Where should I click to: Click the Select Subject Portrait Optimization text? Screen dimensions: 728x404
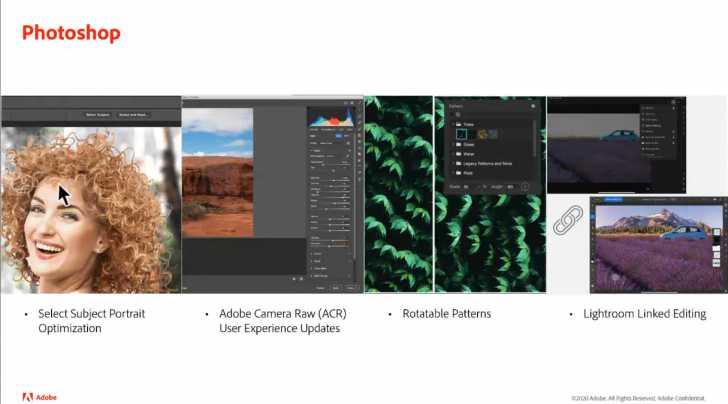point(91,321)
